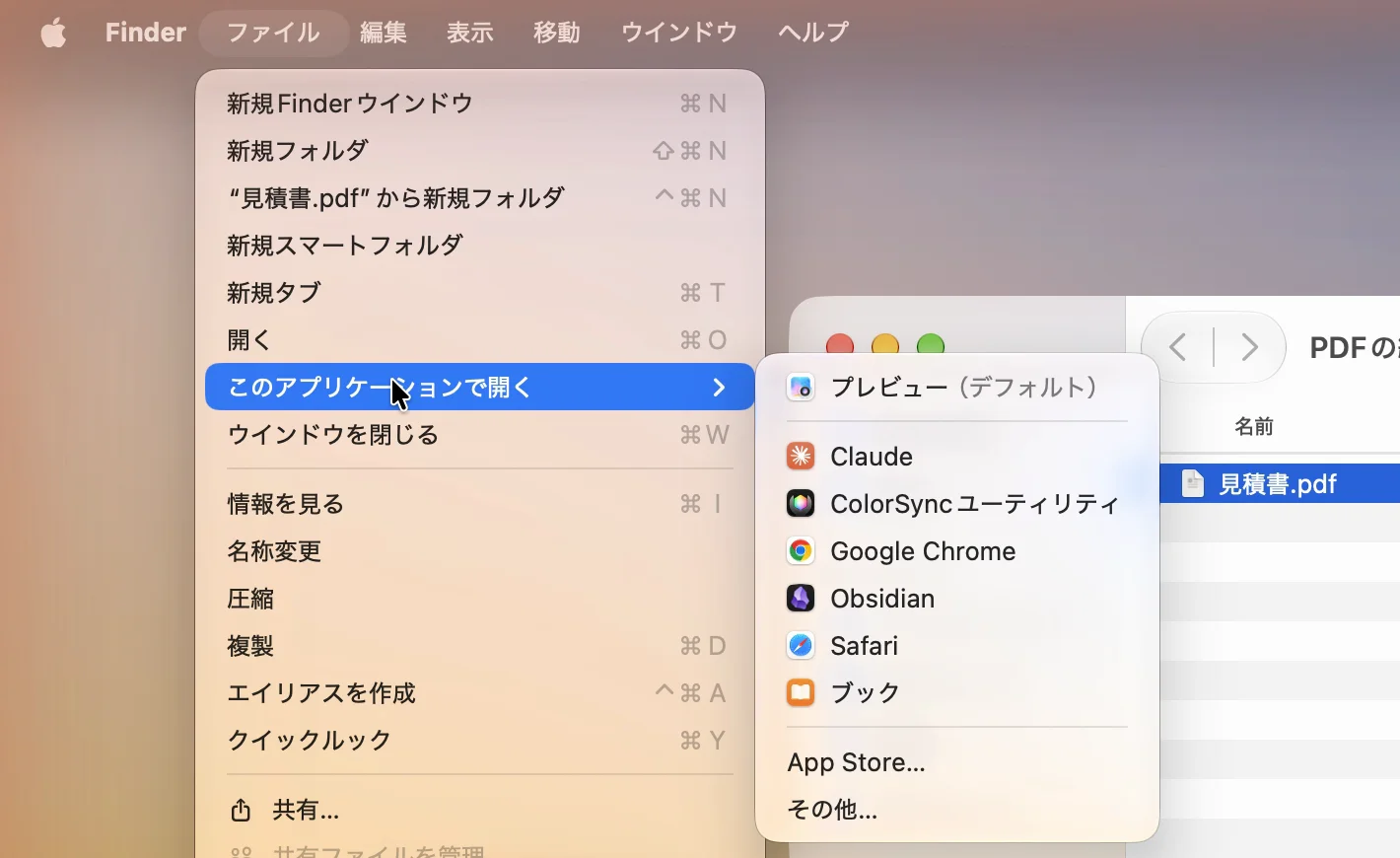Open the file with Google Chrome

957,551
